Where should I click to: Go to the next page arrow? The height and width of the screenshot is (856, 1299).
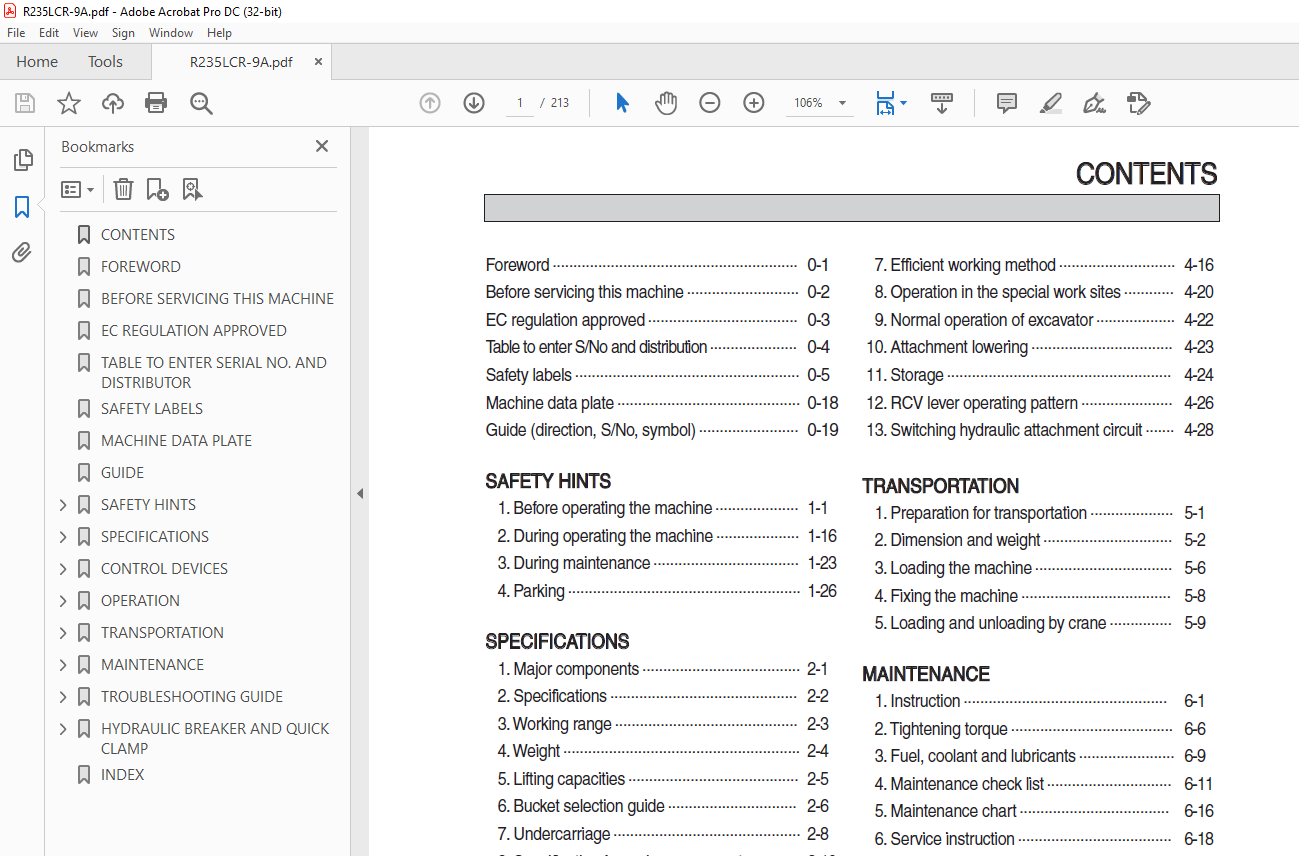(474, 103)
